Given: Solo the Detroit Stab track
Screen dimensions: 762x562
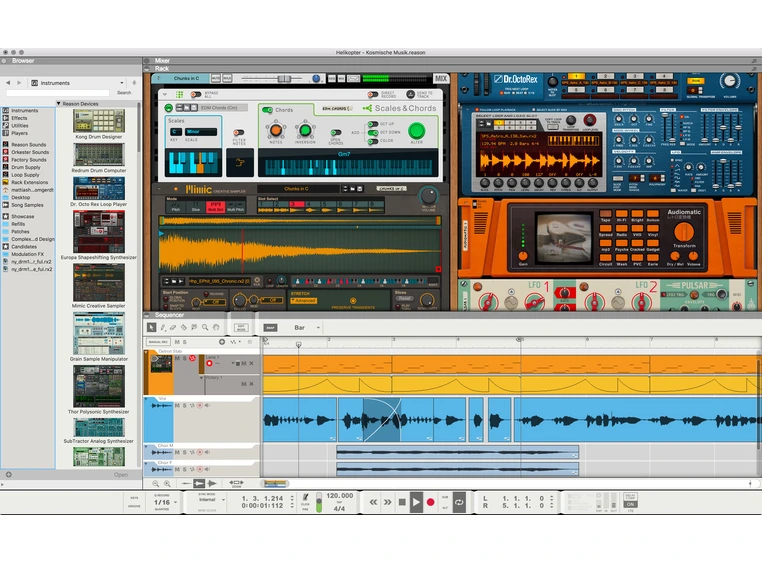Looking at the screenshot, I should tap(184, 358).
